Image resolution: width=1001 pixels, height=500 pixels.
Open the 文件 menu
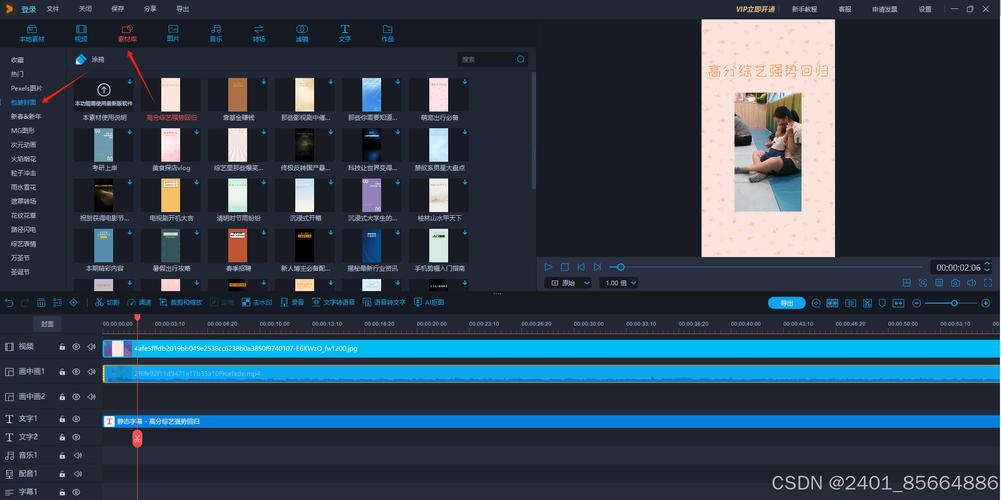(53, 9)
